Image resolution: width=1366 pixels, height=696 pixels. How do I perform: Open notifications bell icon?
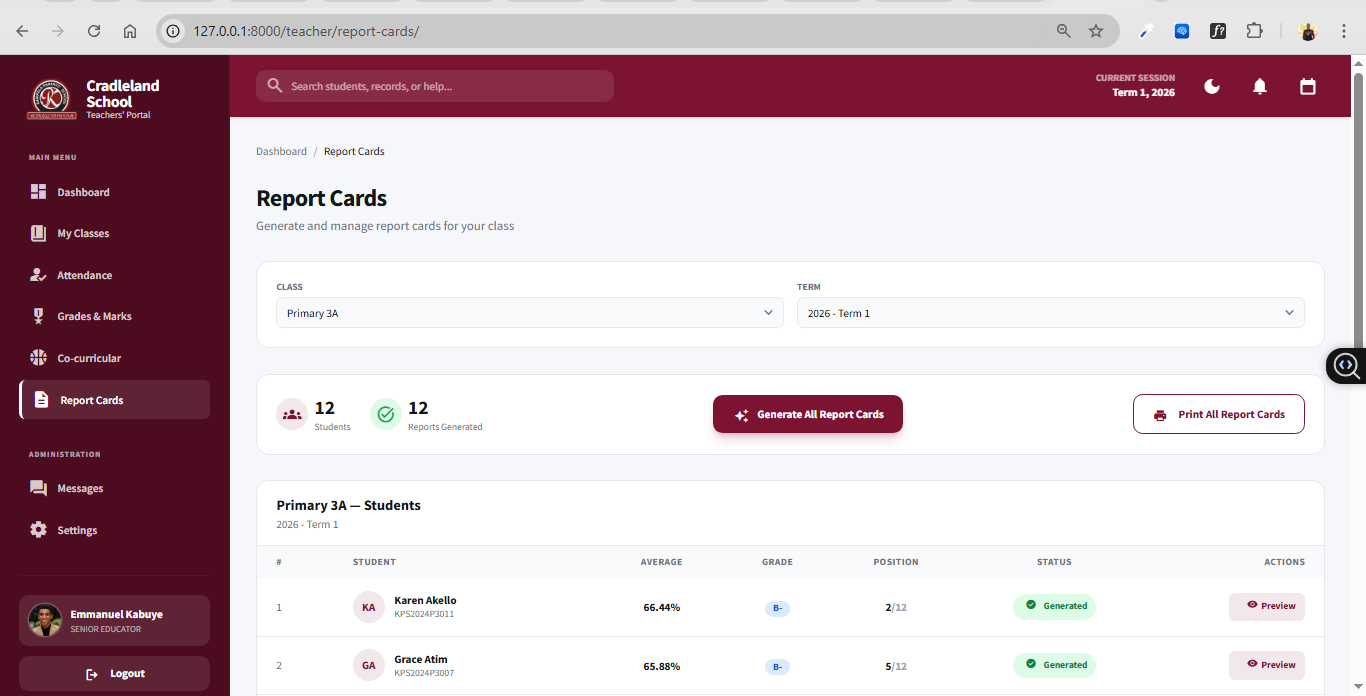tap(1260, 87)
